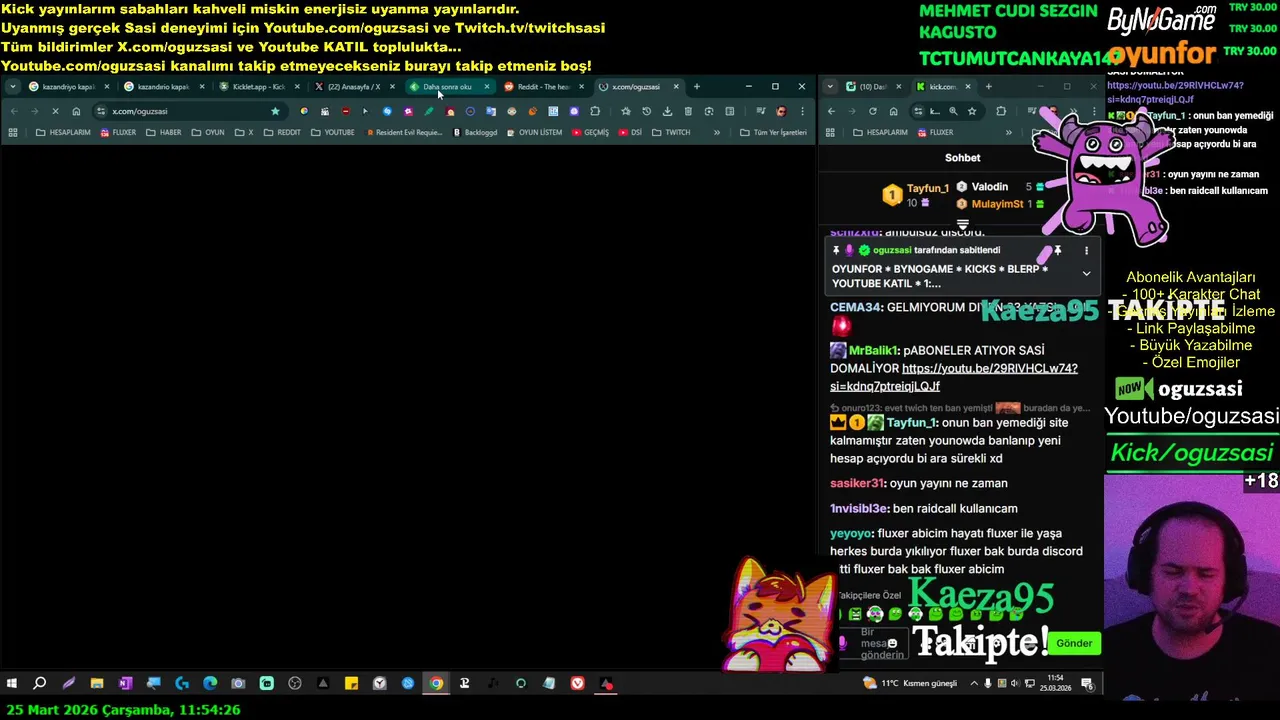Open the notification center icon
Screen dimensions: 1280x720
pos(1087,683)
